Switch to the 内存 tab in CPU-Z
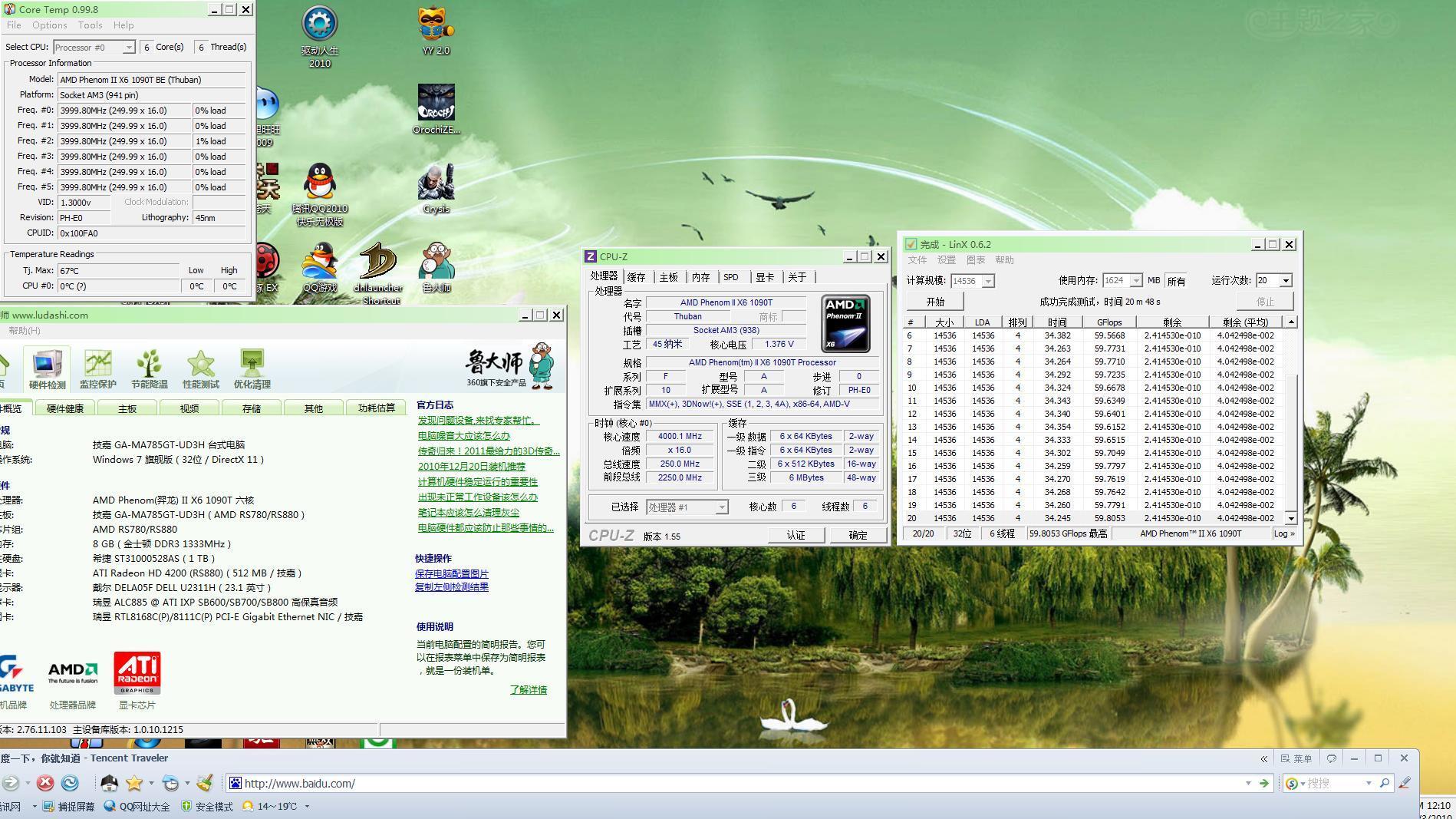The image size is (1456, 819). [x=700, y=277]
